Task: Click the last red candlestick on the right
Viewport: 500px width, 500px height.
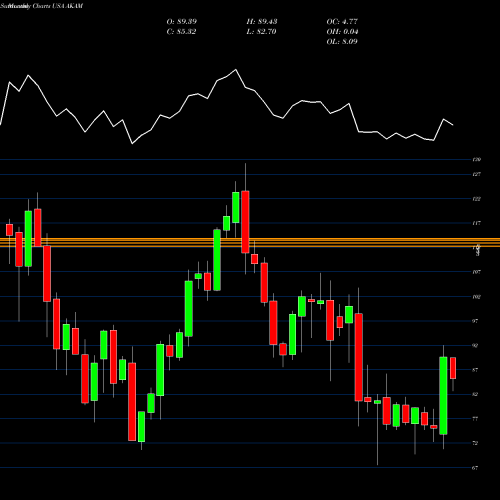Action: (453, 368)
